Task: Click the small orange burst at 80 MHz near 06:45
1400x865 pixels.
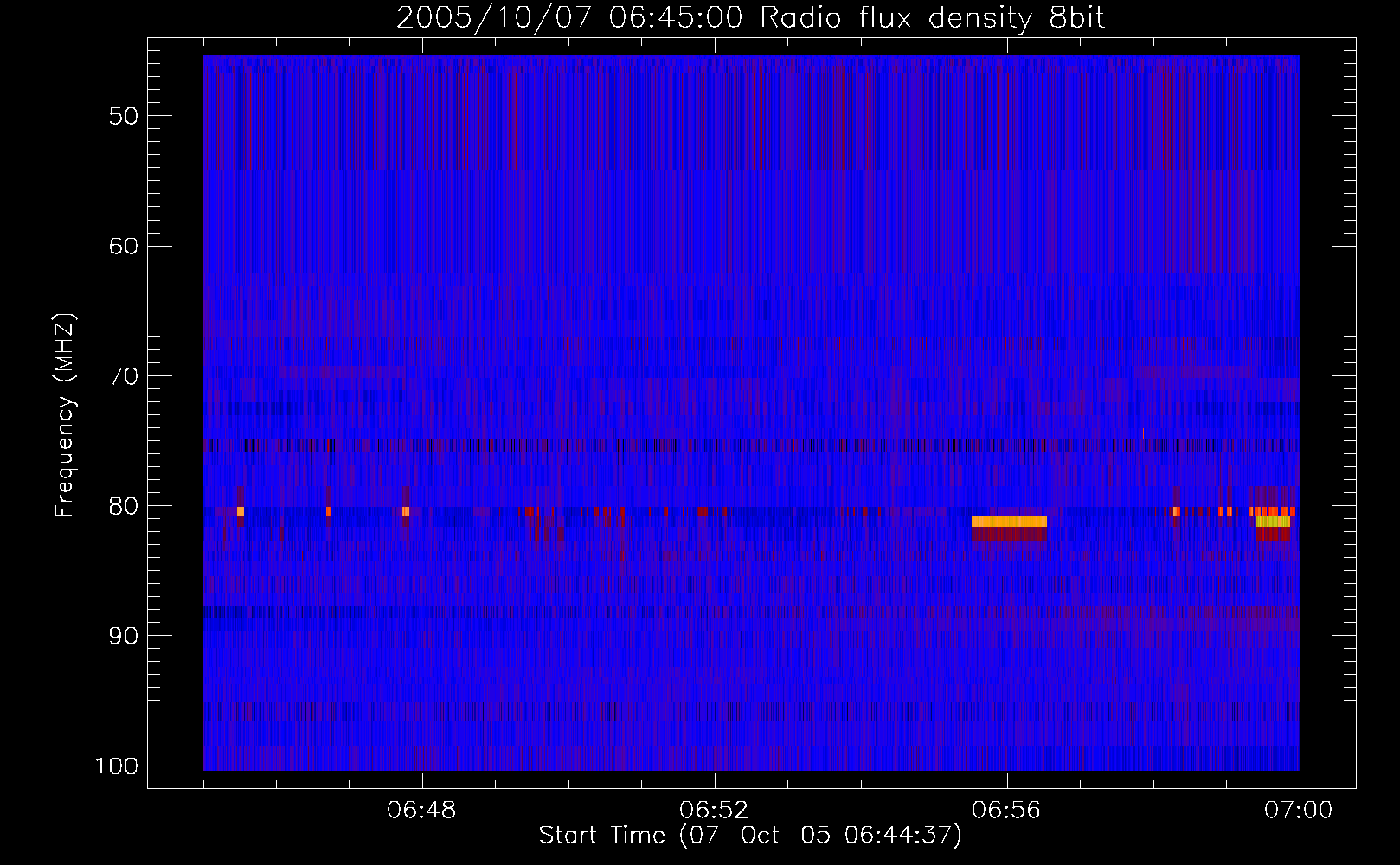Action: tap(240, 511)
